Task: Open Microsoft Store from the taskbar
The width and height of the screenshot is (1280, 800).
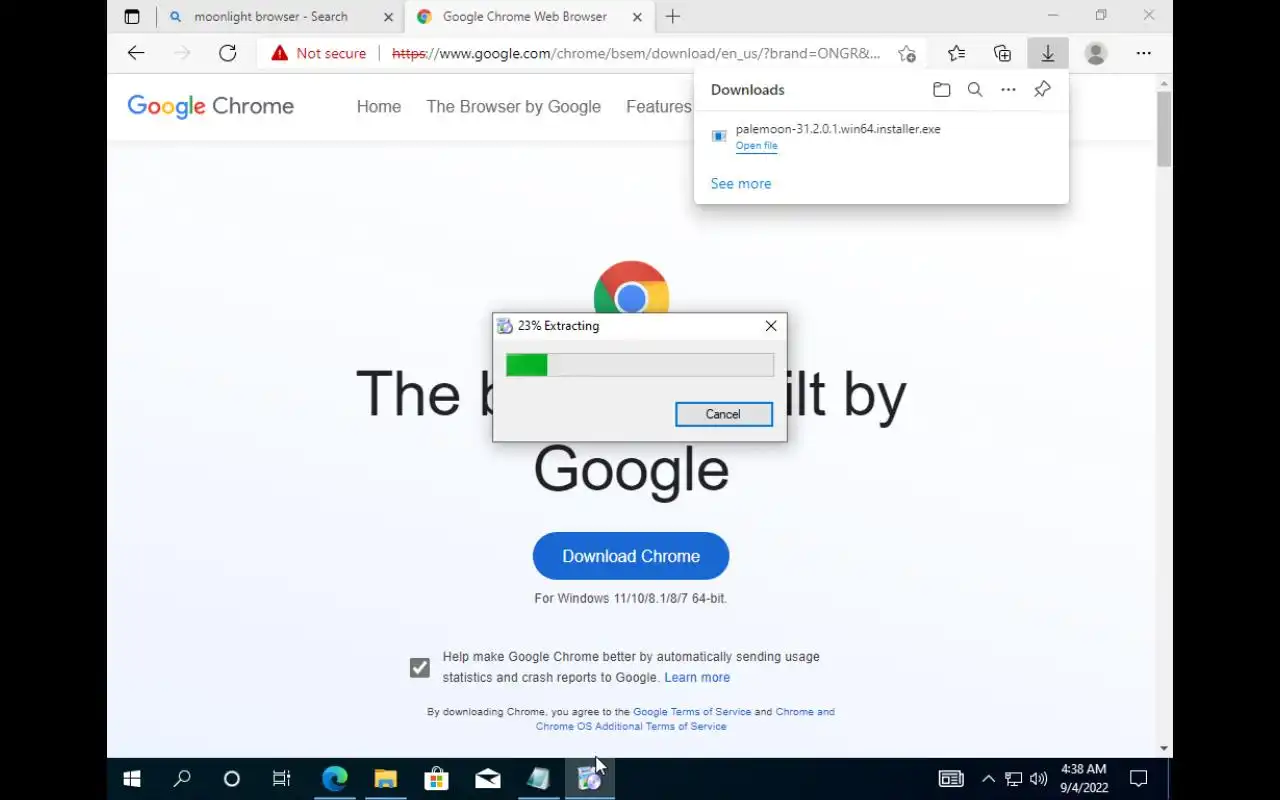Action: click(437, 779)
